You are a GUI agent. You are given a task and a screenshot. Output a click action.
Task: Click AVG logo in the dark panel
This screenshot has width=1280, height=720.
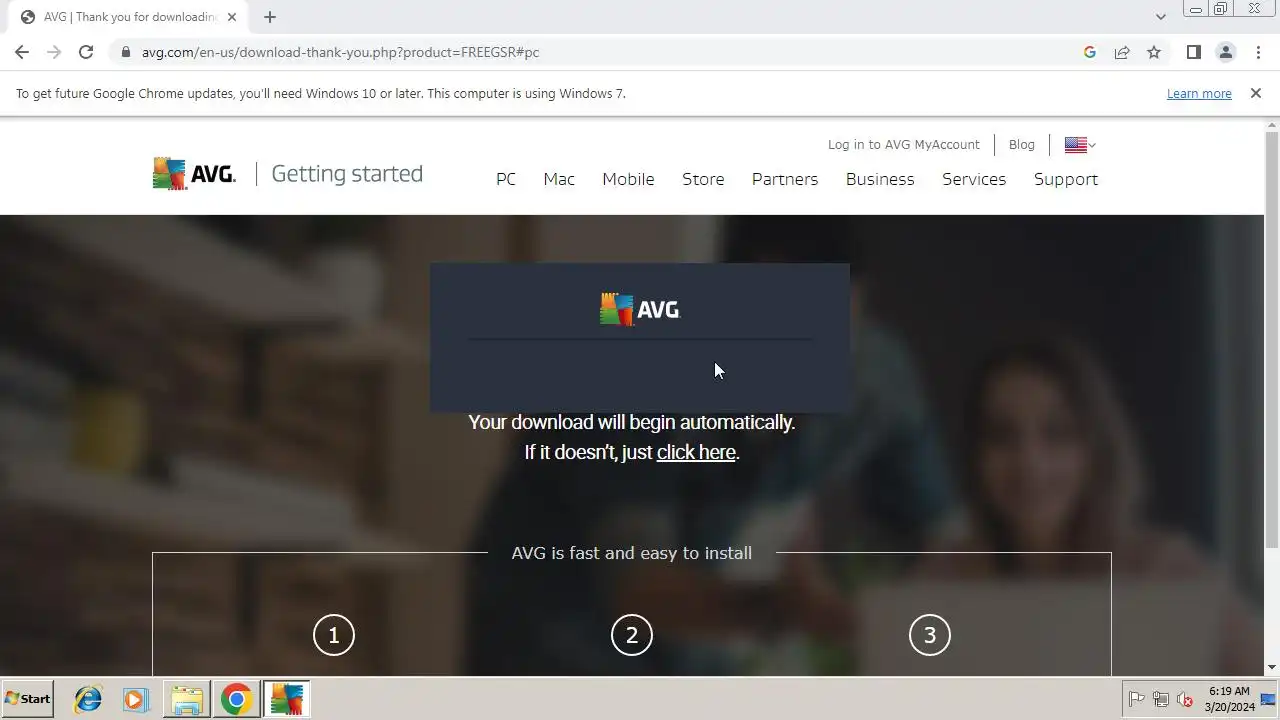tap(640, 310)
